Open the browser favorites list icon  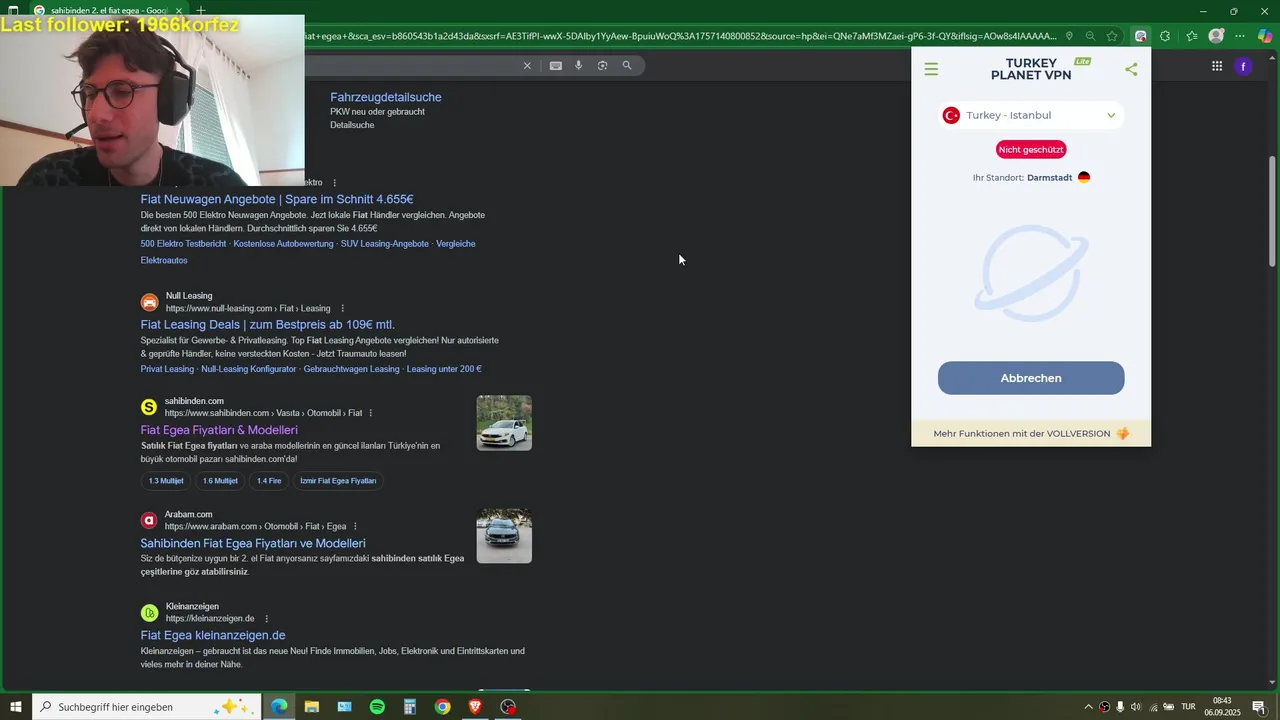point(1191,36)
